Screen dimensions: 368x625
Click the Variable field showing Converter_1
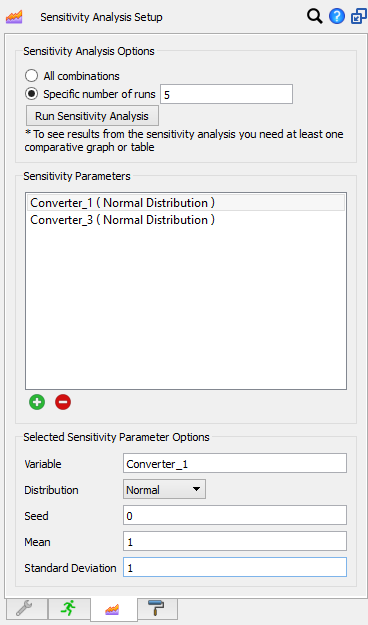(235, 464)
